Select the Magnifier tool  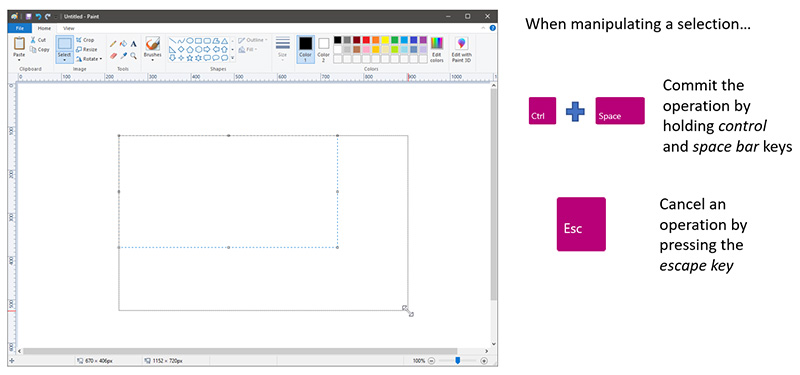tap(133, 55)
